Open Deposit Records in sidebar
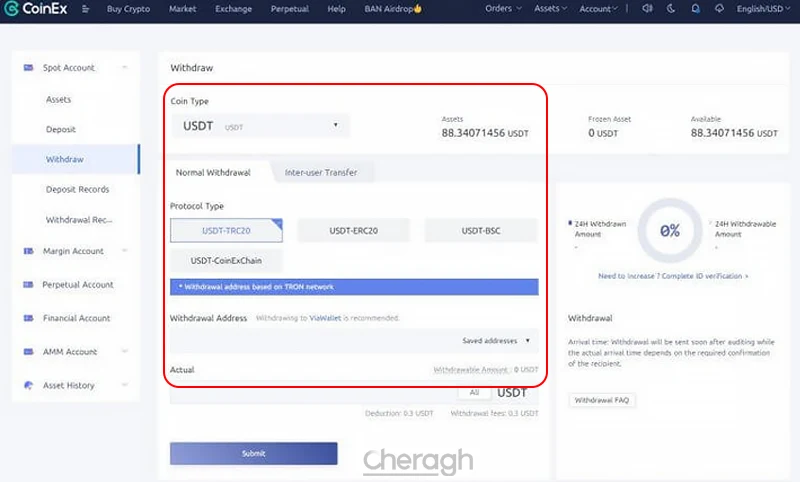 click(78, 189)
